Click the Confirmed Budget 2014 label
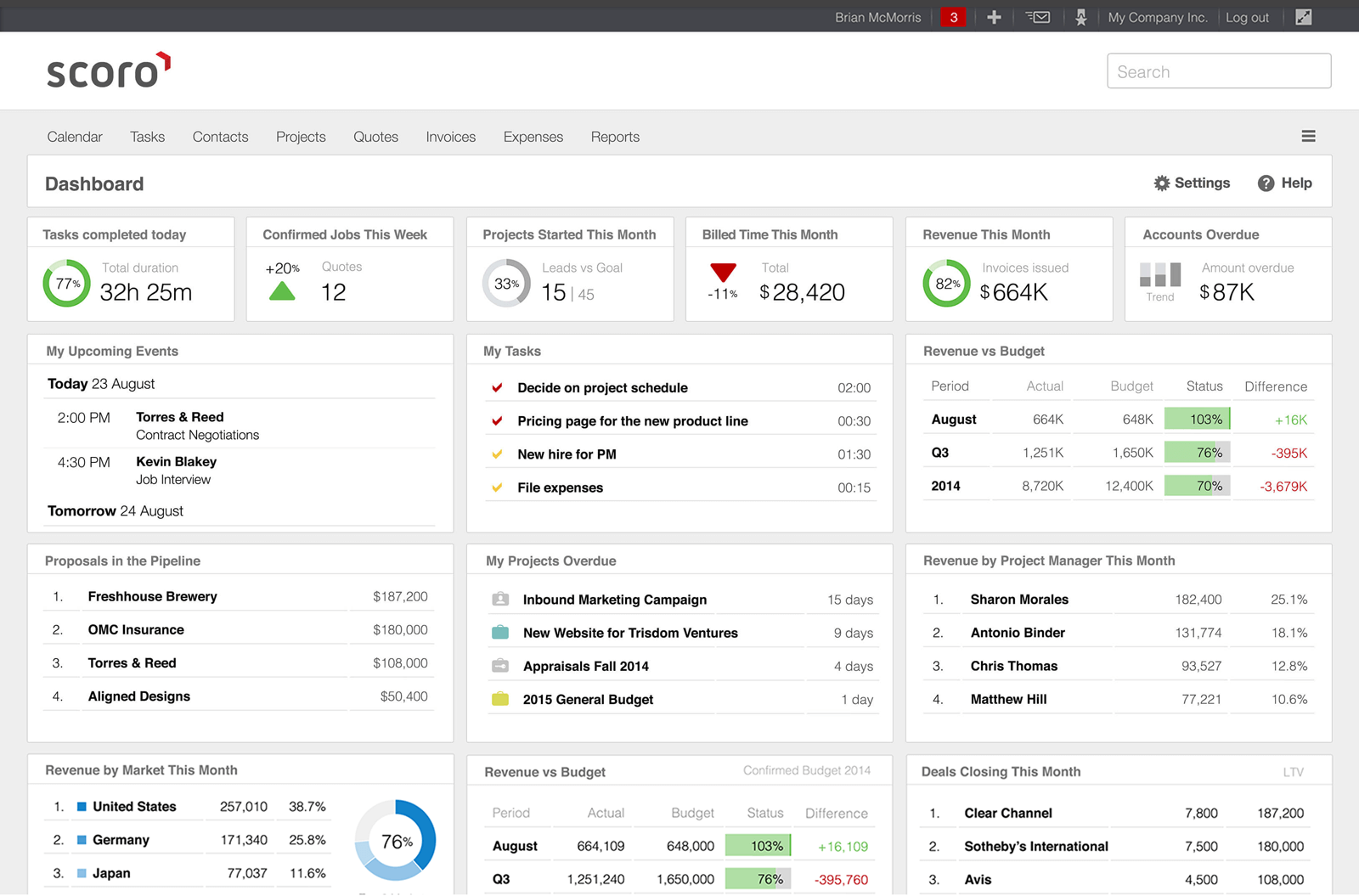This screenshot has height=896, width=1359. (807, 770)
